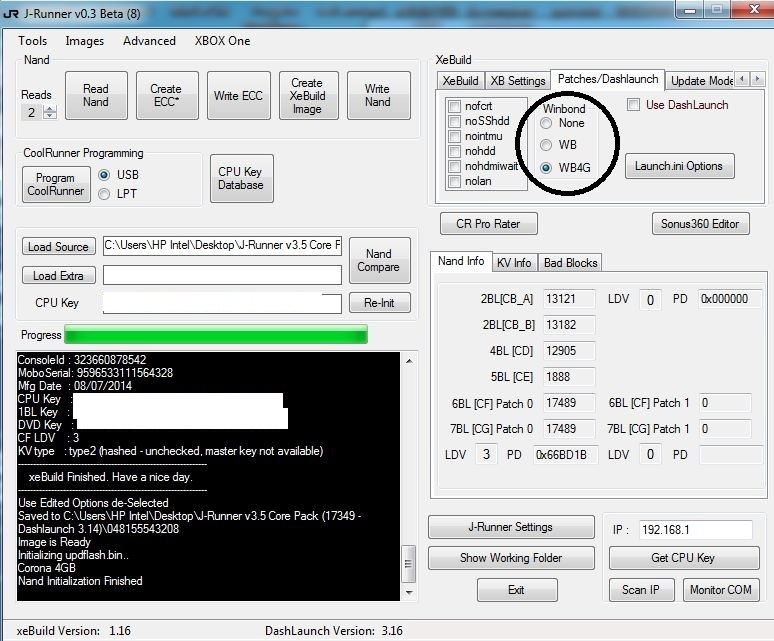Select Winbond WB4G radio option

[x=546, y=168]
